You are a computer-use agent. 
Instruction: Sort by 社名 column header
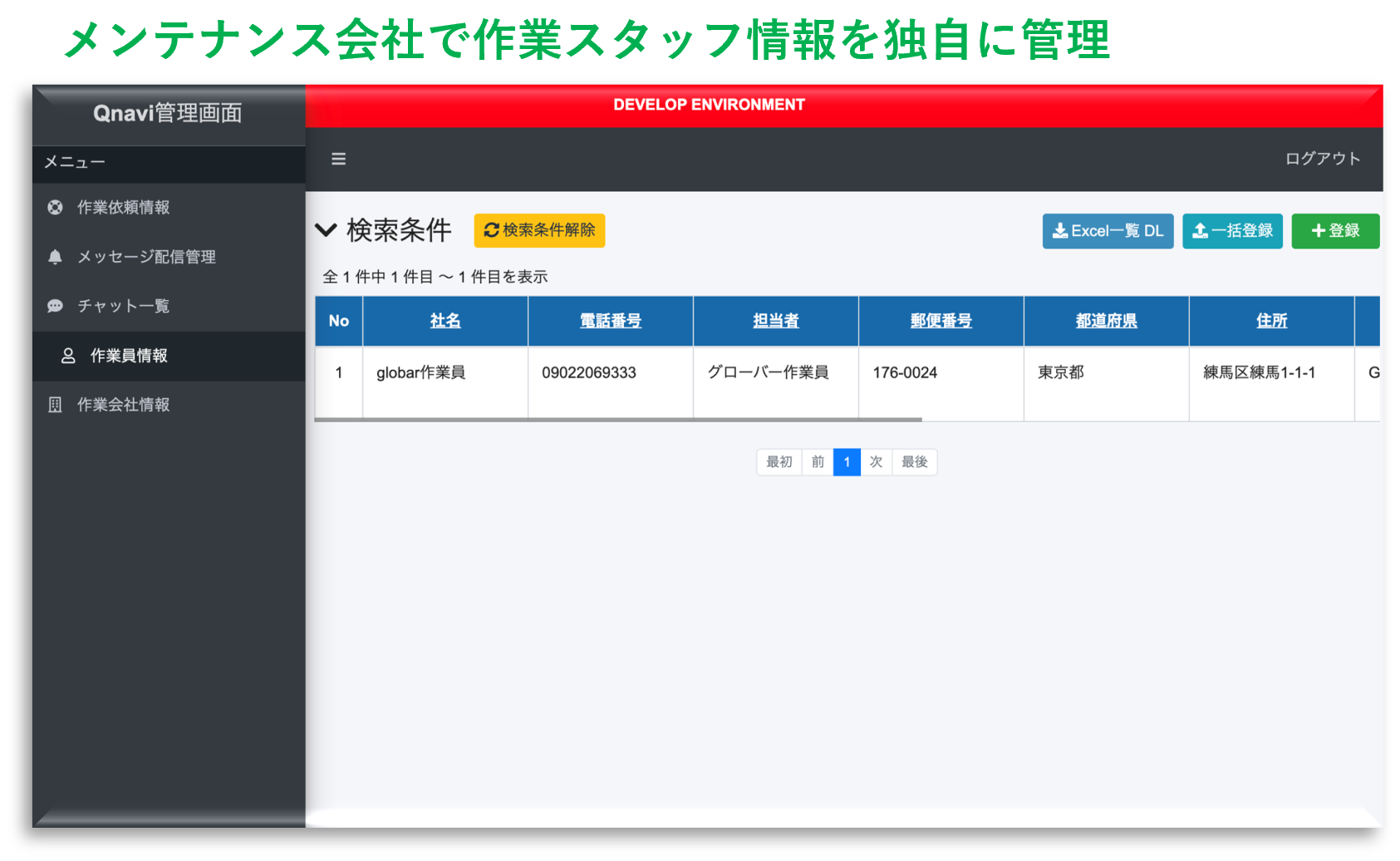pos(445,321)
